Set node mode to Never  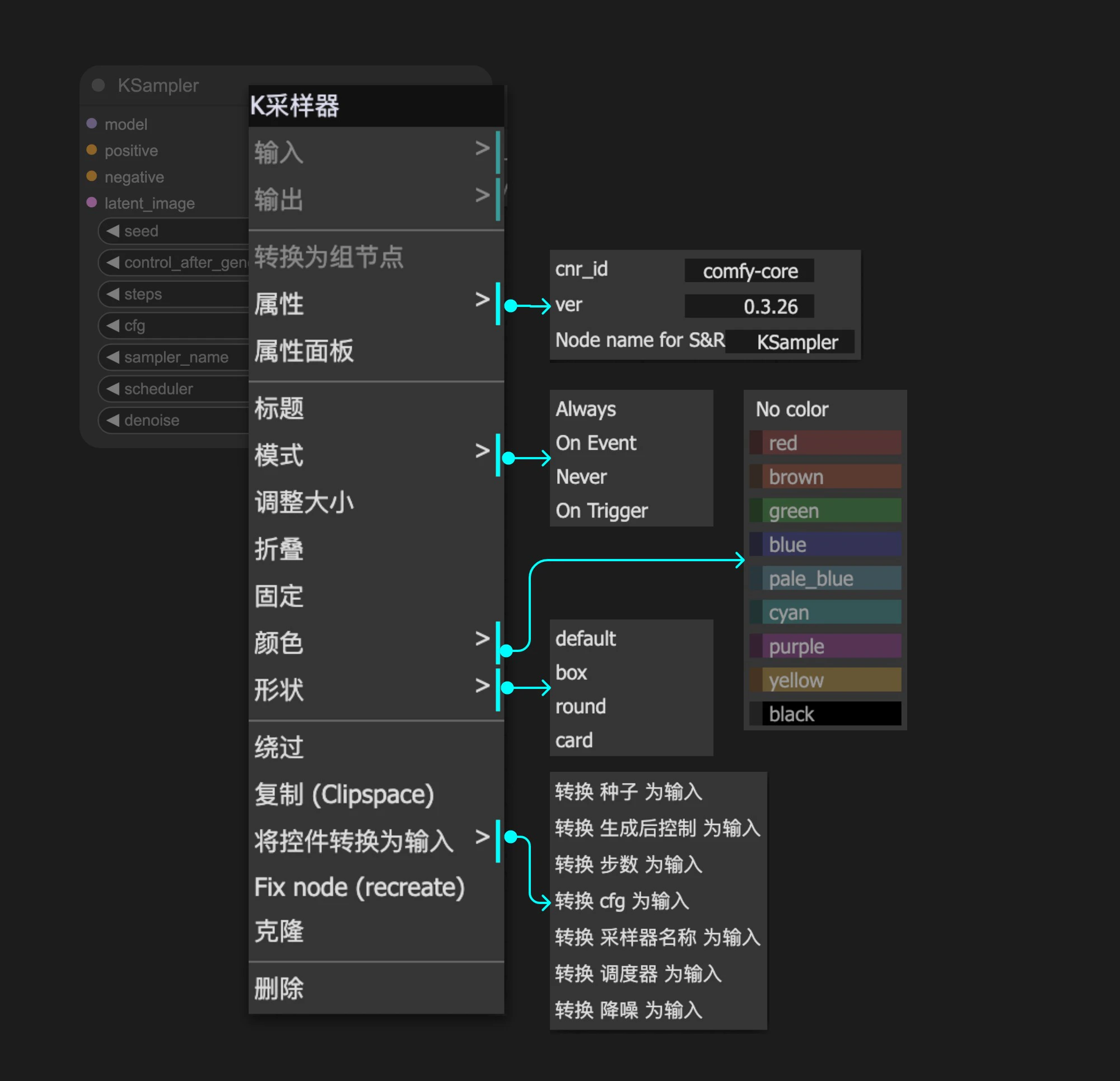coord(581,477)
